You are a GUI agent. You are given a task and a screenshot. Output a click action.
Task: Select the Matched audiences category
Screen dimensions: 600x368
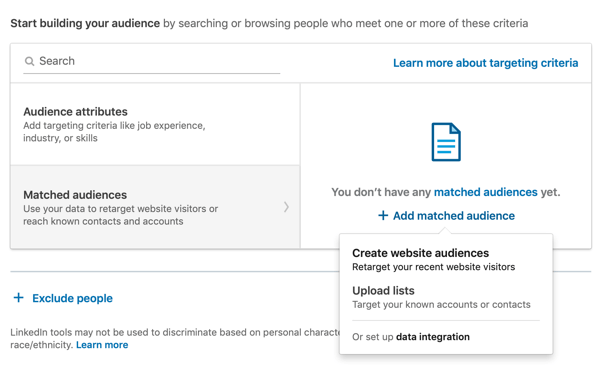[x=155, y=207]
